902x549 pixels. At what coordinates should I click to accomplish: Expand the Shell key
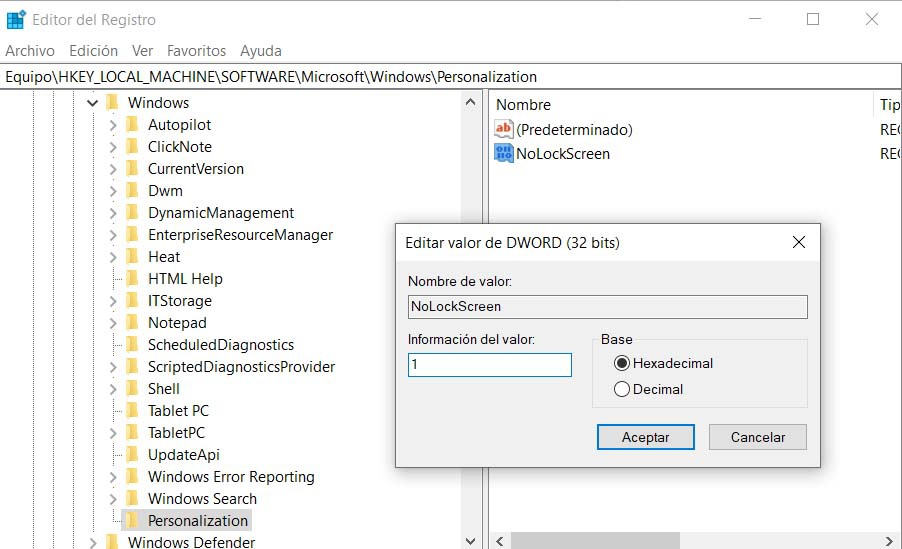point(113,389)
